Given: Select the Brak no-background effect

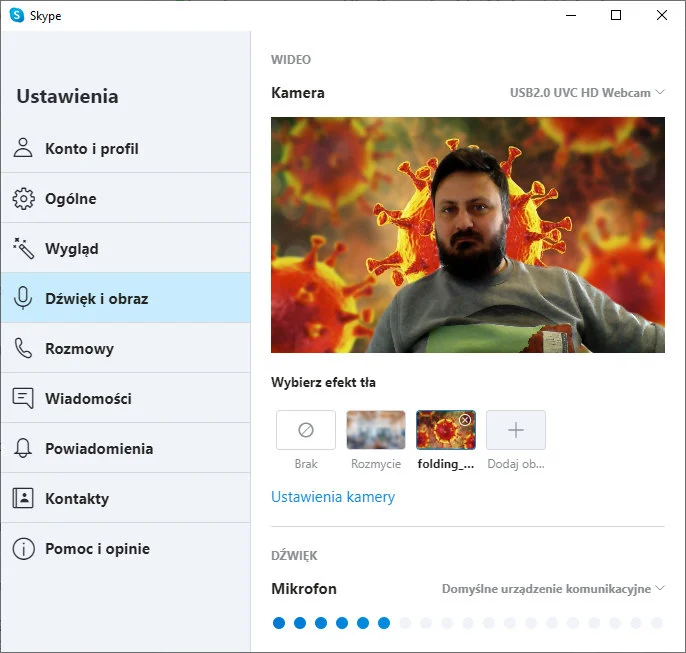Looking at the screenshot, I should [306, 430].
